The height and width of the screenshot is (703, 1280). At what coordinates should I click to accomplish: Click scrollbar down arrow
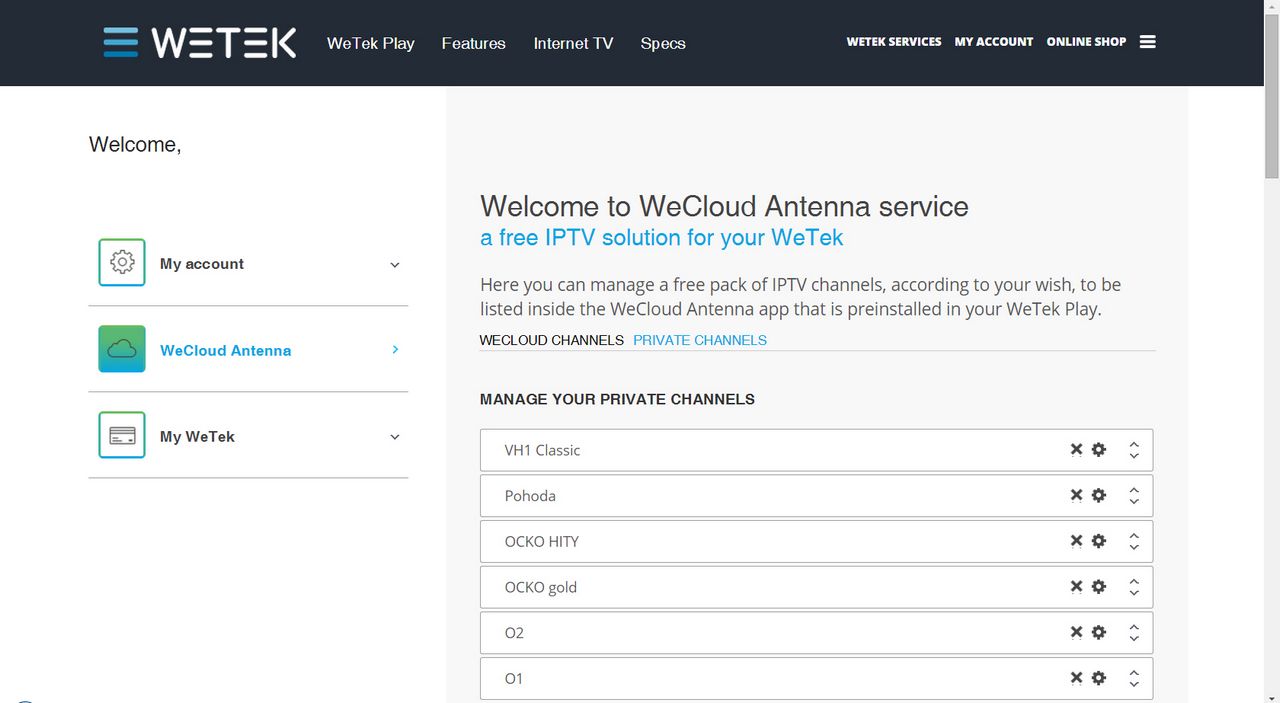tap(1272, 695)
